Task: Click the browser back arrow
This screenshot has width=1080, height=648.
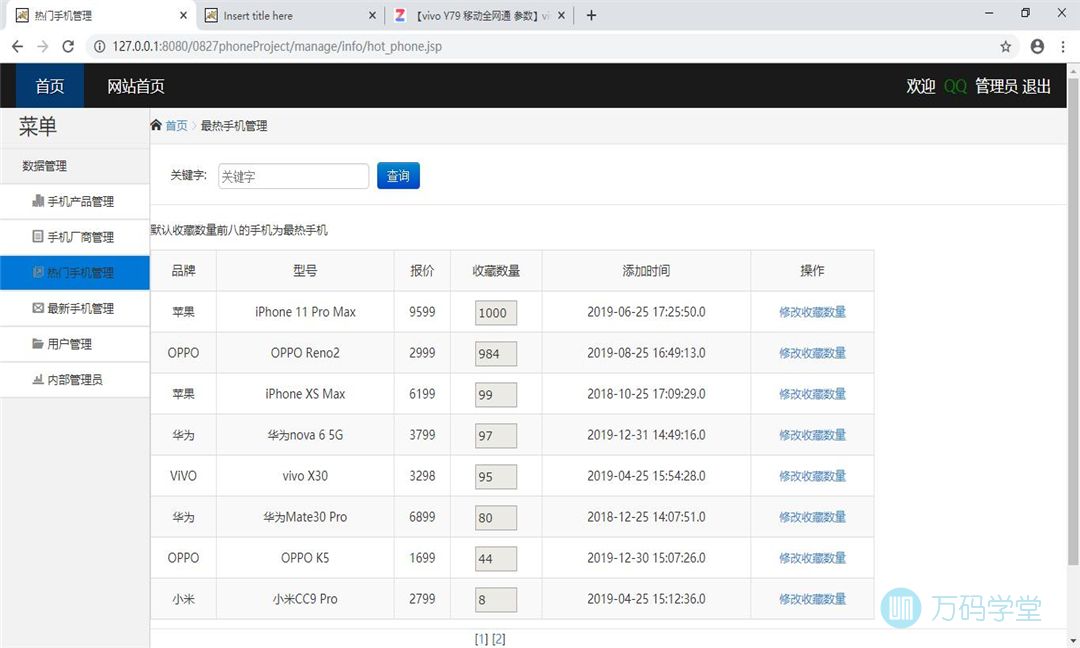Action: point(17,46)
